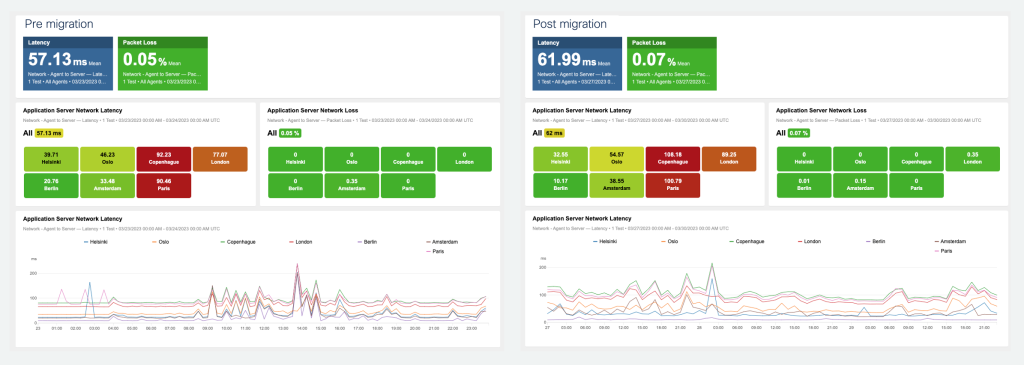This screenshot has height=365, width=1024.
Task: Select Post migration Oslo packet loss tile
Action: [861, 159]
